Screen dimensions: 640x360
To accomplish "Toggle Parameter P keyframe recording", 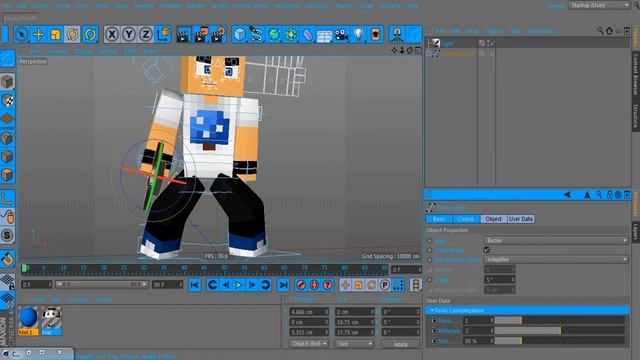I will (x=385, y=285).
